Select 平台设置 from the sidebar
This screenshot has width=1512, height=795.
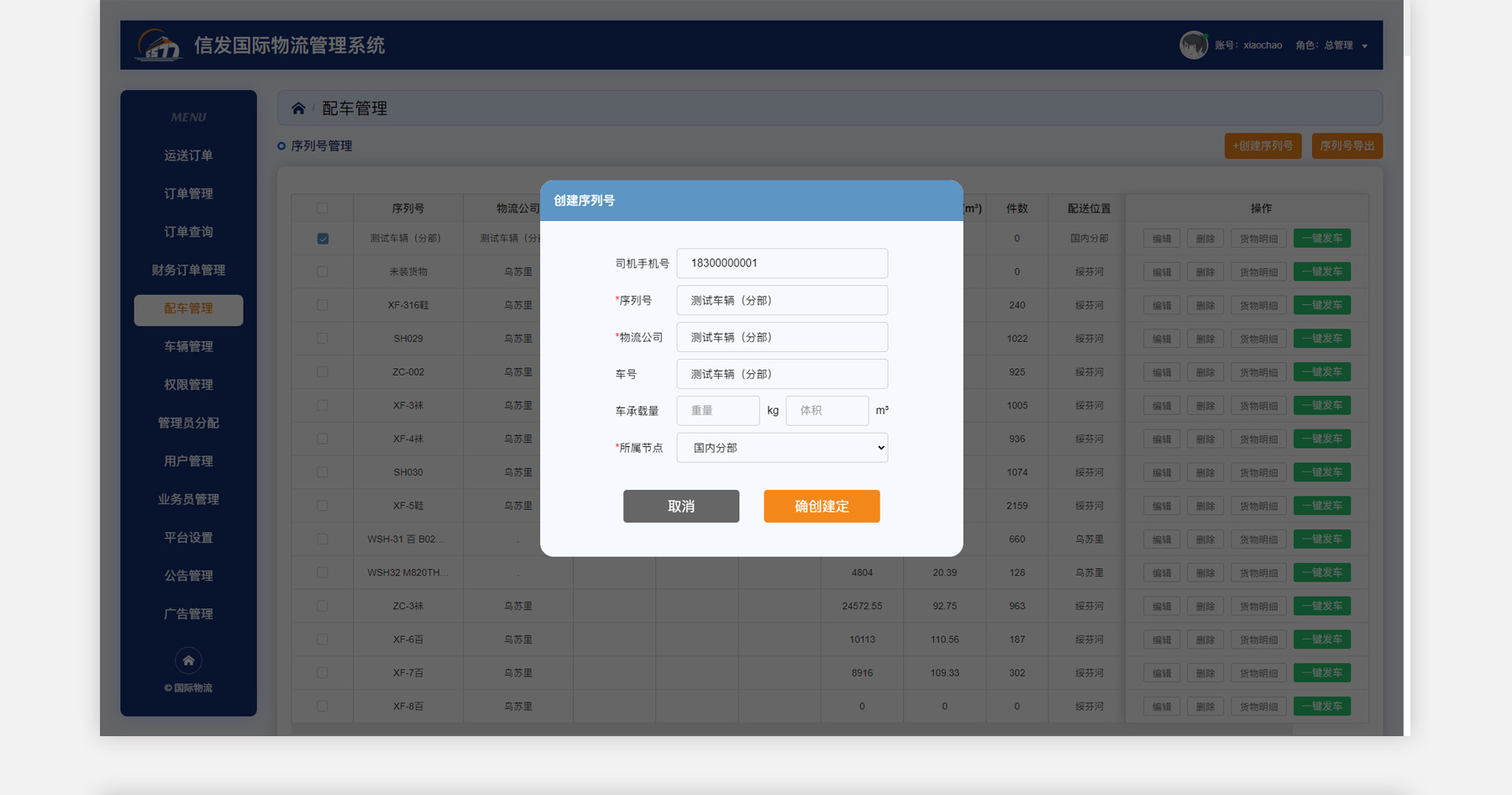[188, 538]
